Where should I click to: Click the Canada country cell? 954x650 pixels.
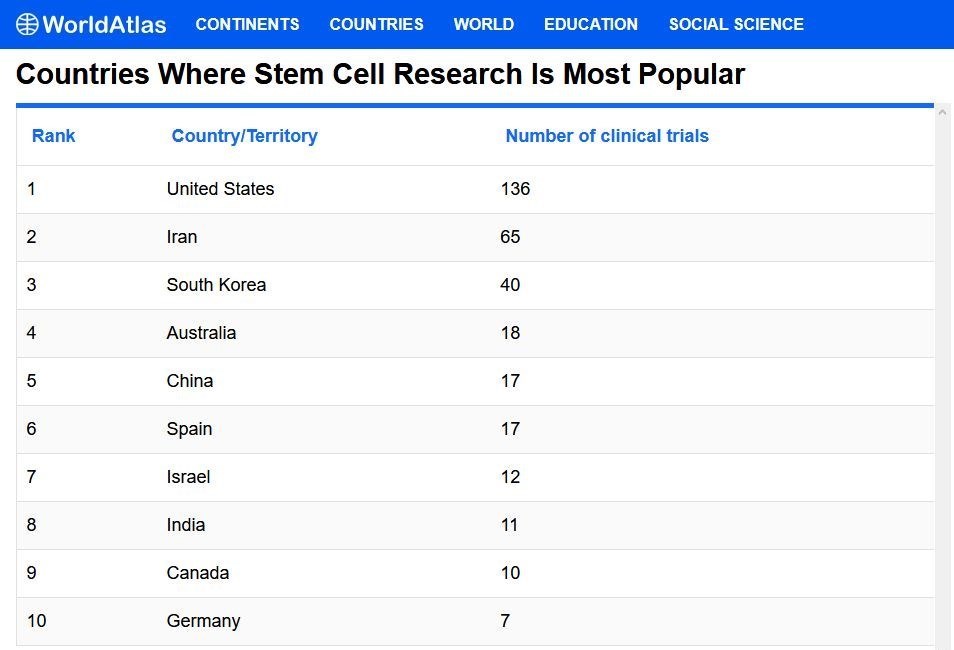(197, 573)
